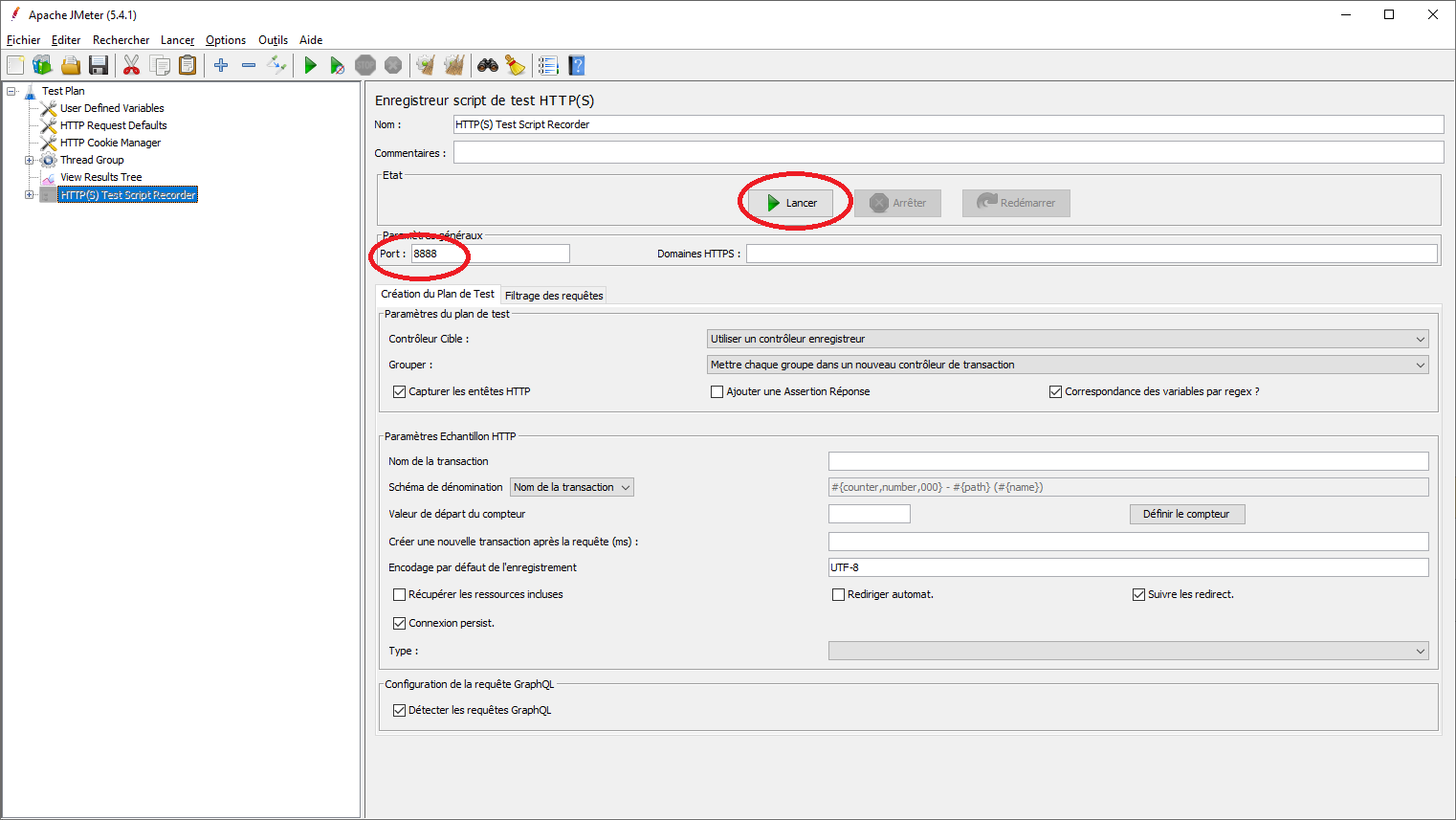Select User Defined Variables tree node
Image resolution: width=1456 pixels, height=820 pixels.
pos(112,108)
